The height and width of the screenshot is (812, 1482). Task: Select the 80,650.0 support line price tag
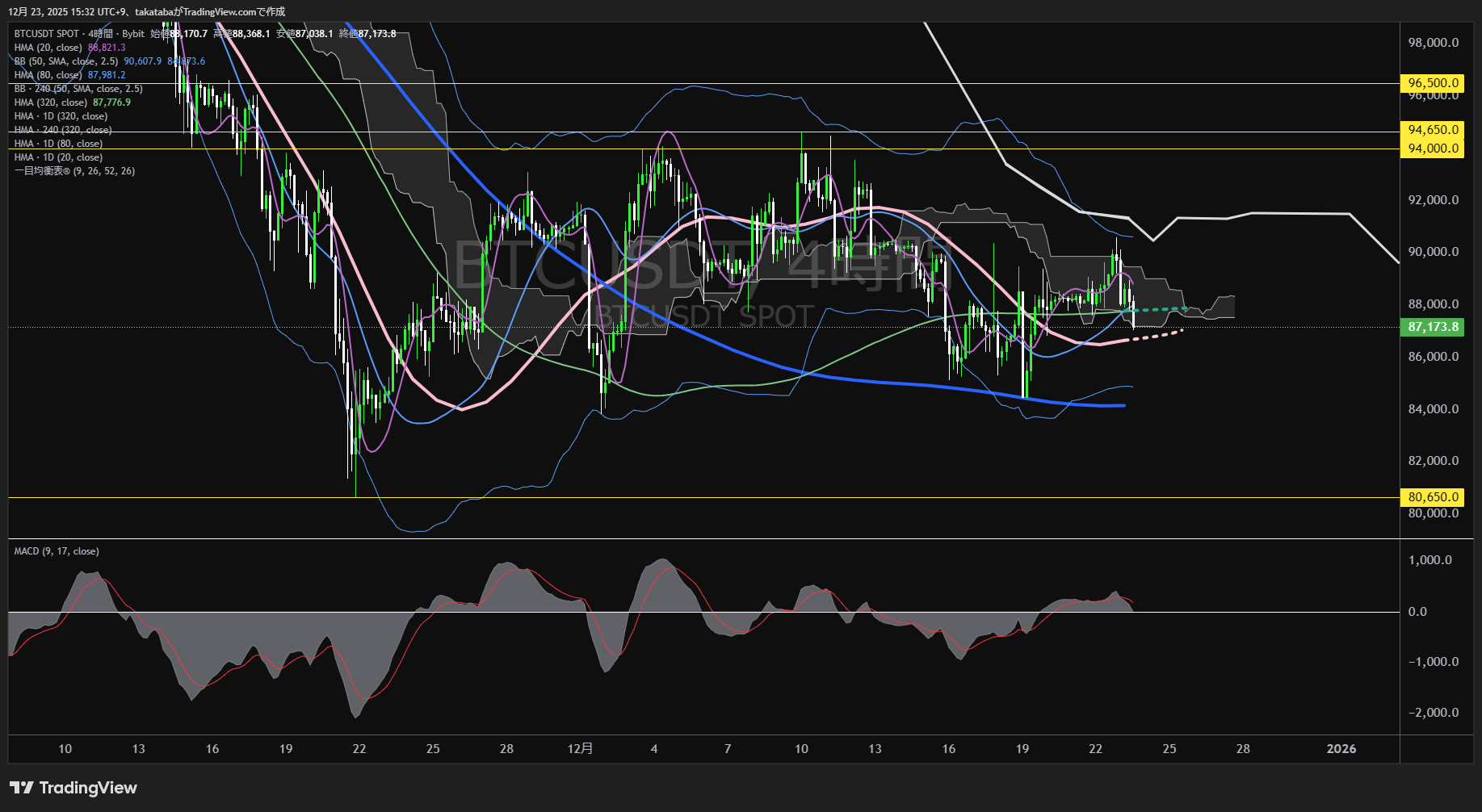1433,497
